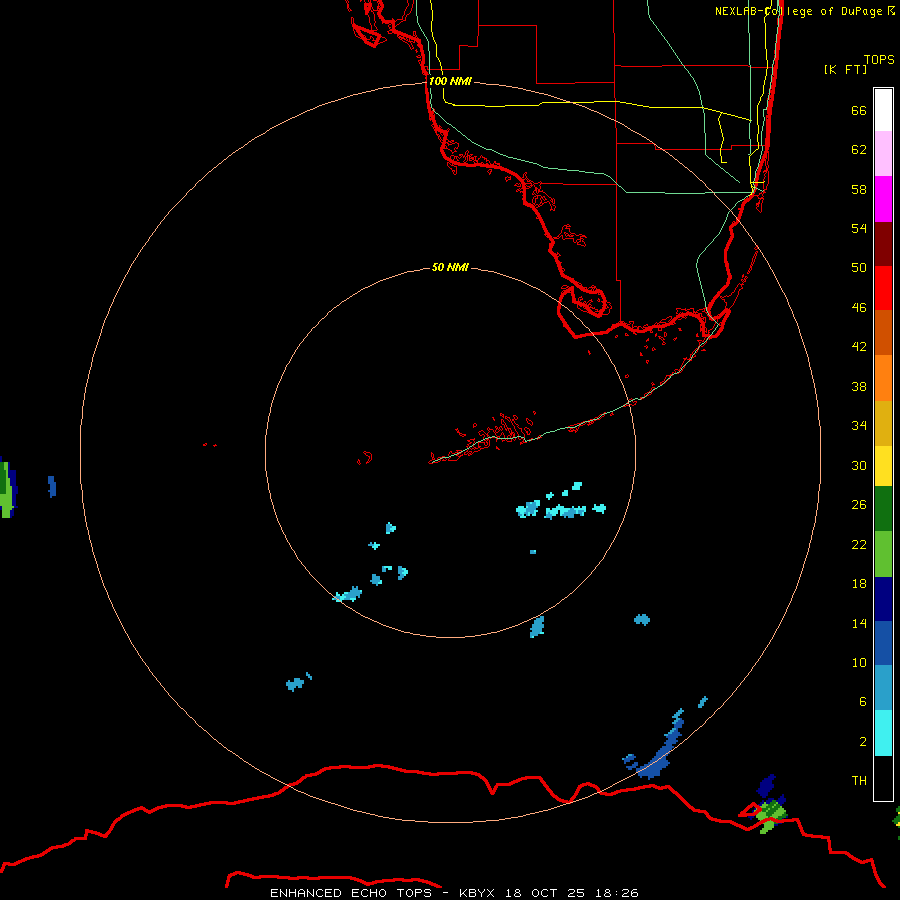Click the '30' legend value
This screenshot has width=900, height=900.
[x=859, y=465]
